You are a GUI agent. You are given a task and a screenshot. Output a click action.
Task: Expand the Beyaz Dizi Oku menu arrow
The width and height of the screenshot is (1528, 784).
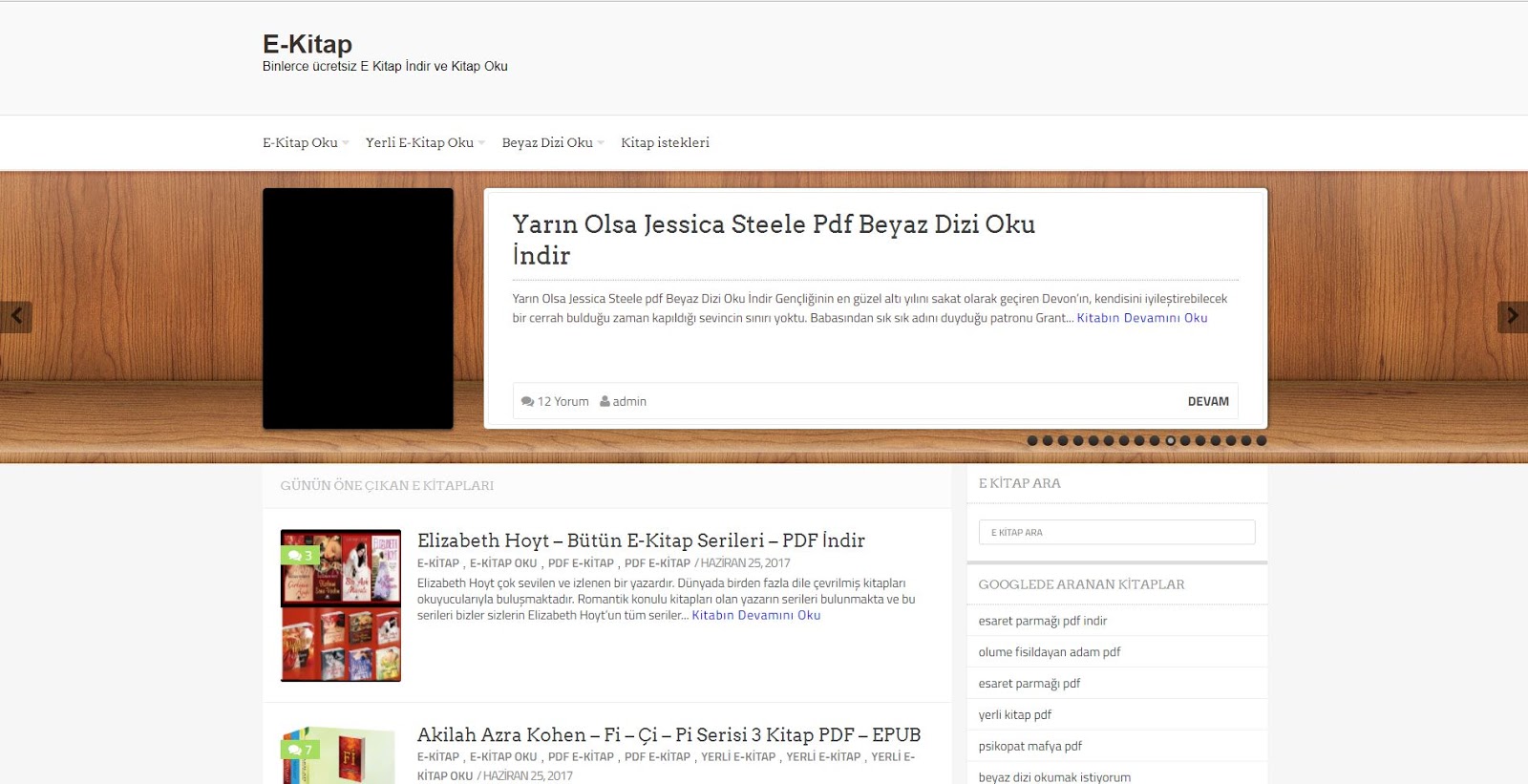coord(601,143)
